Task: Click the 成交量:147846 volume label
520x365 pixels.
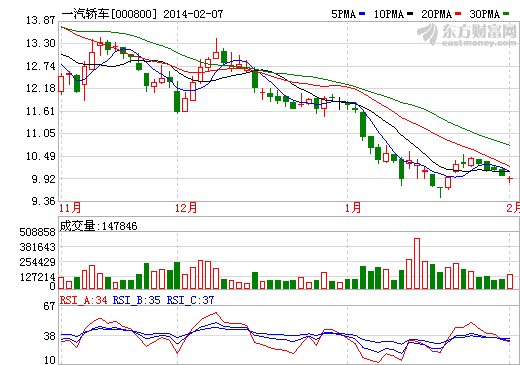Action: [x=99, y=226]
